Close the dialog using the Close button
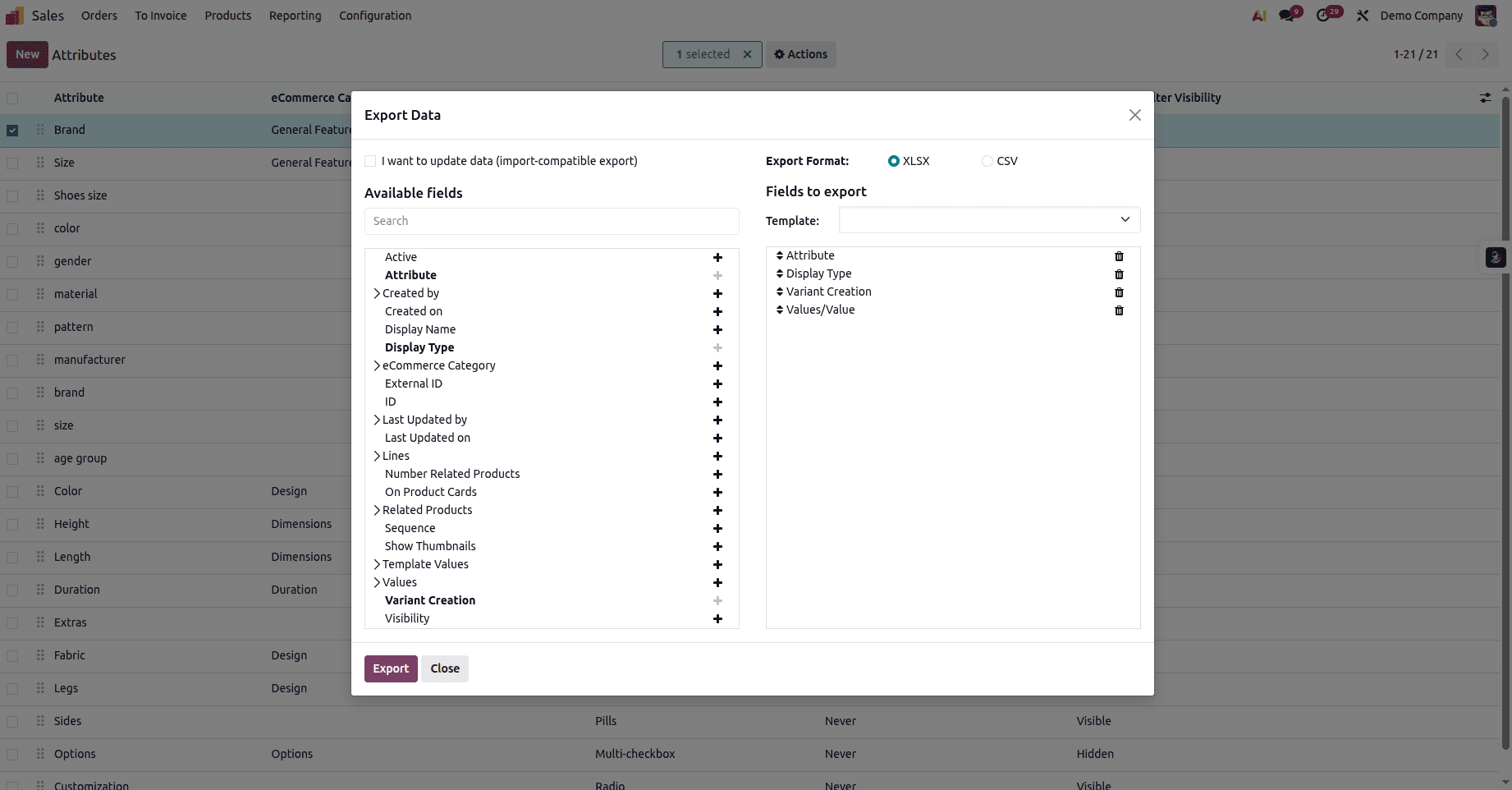This screenshot has height=790, width=1512. (444, 668)
